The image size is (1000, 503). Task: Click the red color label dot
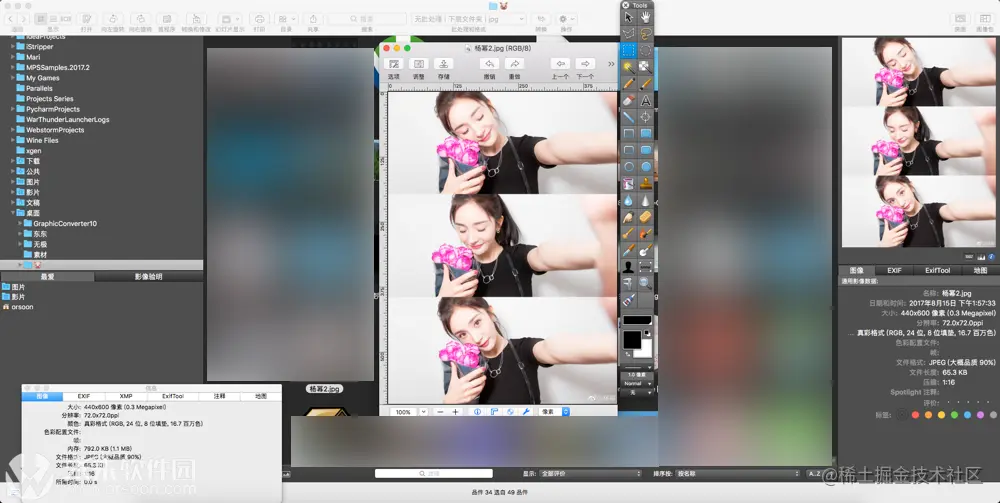click(x=915, y=414)
